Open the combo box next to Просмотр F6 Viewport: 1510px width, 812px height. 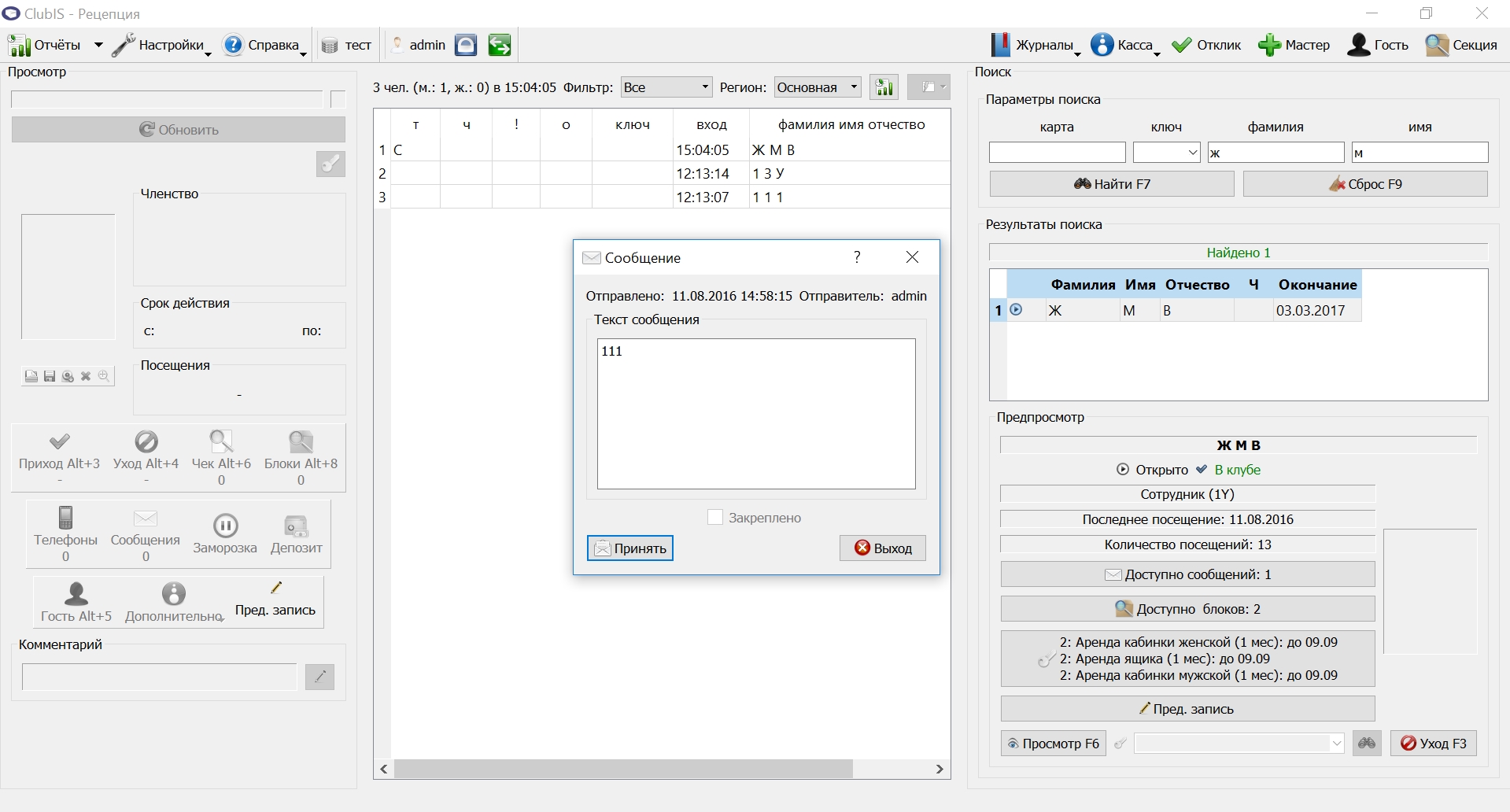click(x=1239, y=744)
